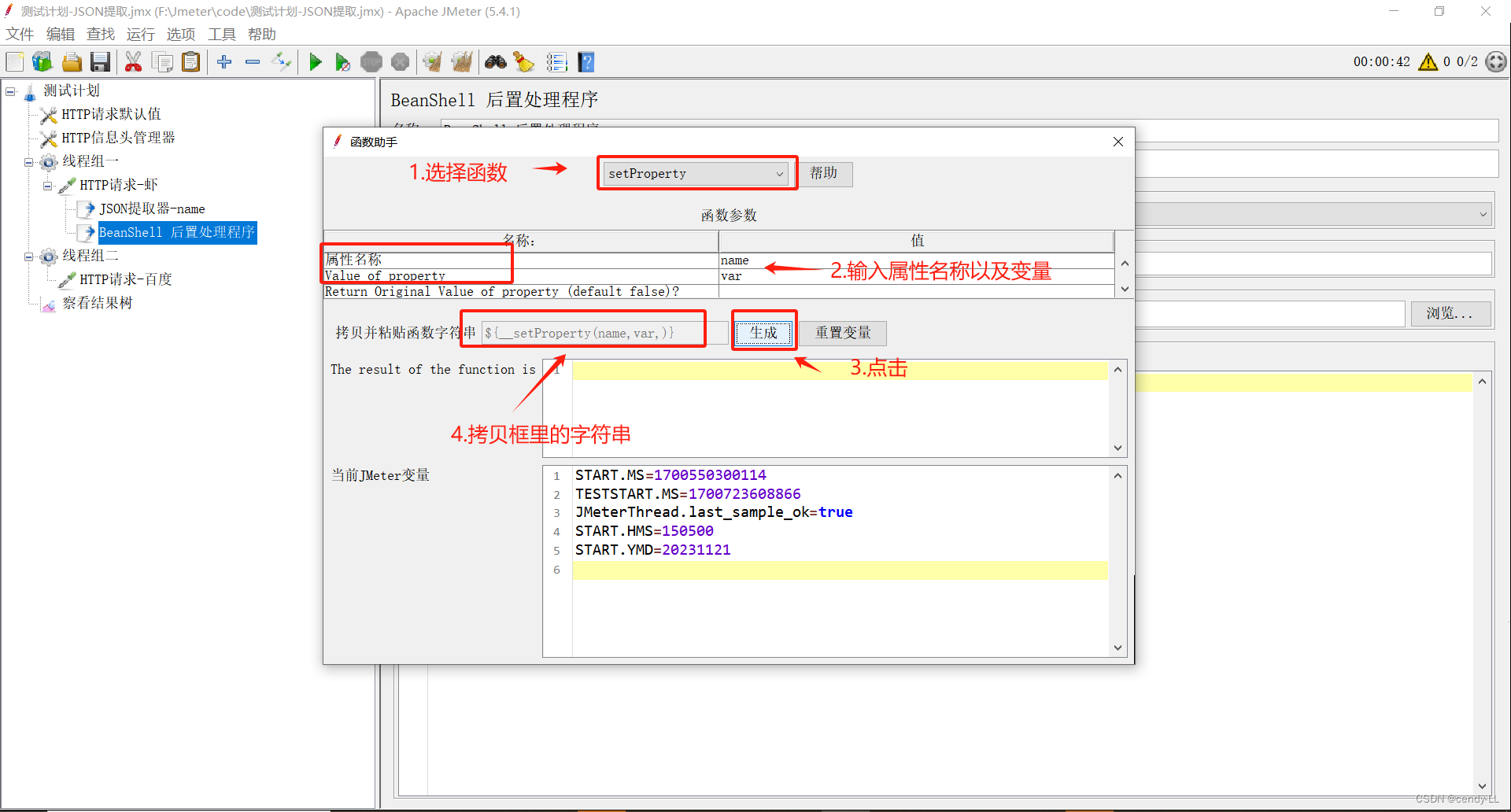This screenshot has width=1511, height=812.
Task: Collapse all nodes with minus icon
Action: coord(253,62)
